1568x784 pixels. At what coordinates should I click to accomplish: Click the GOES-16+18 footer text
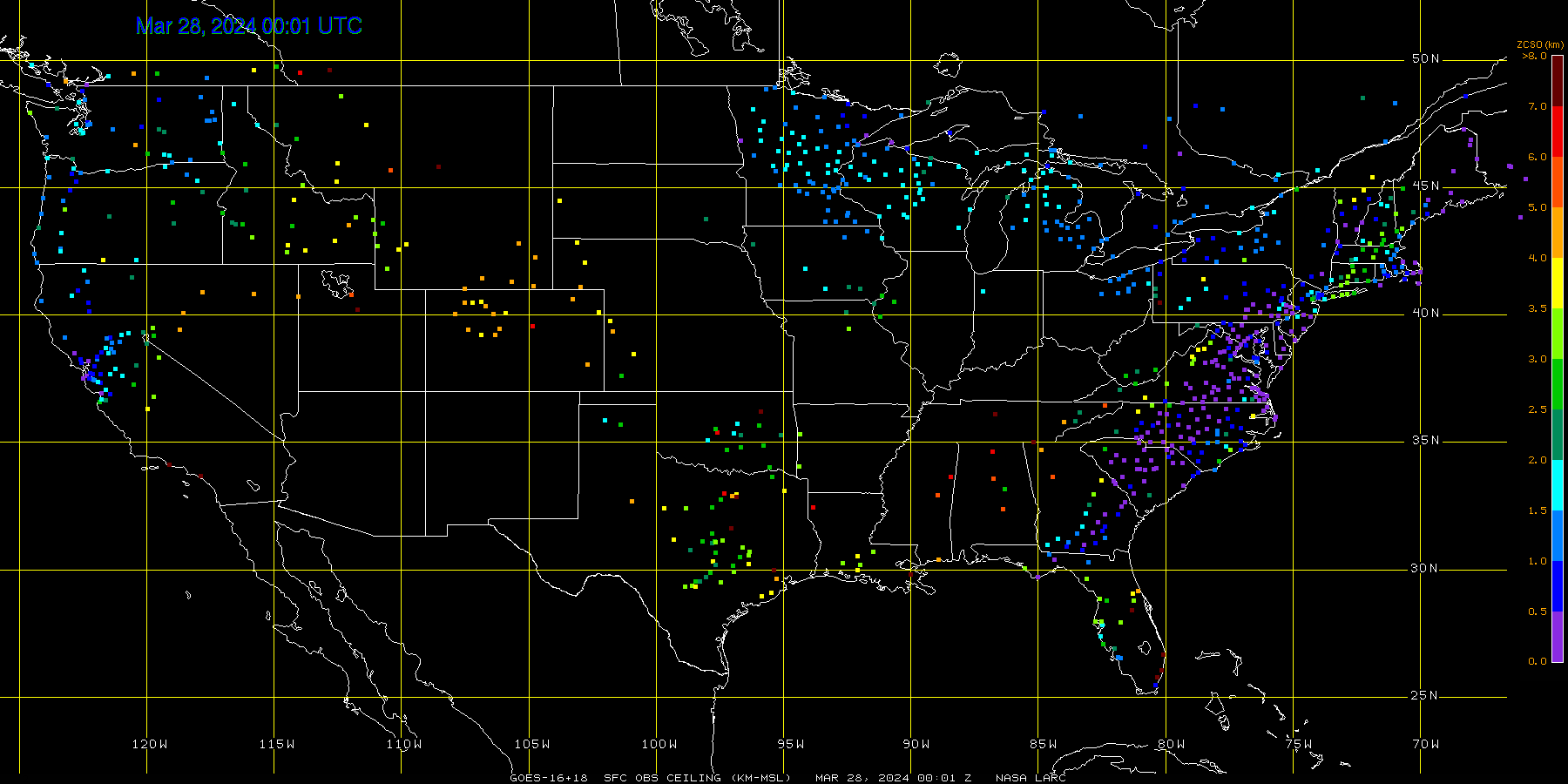[x=549, y=778]
